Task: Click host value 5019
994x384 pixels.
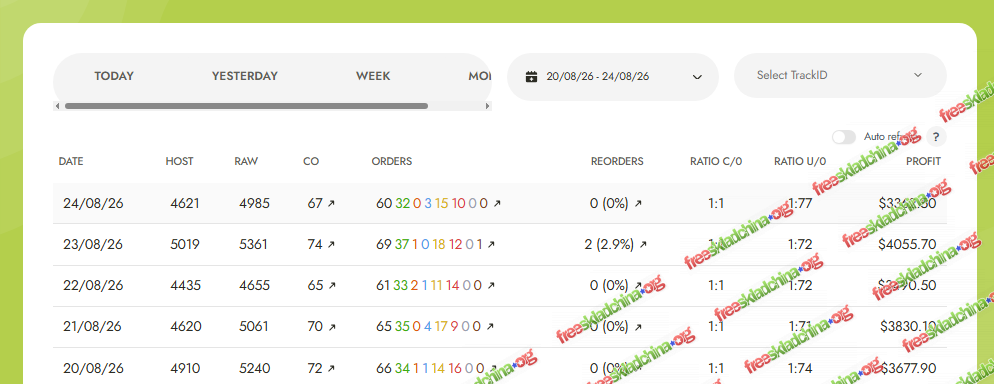Action: coord(185,245)
